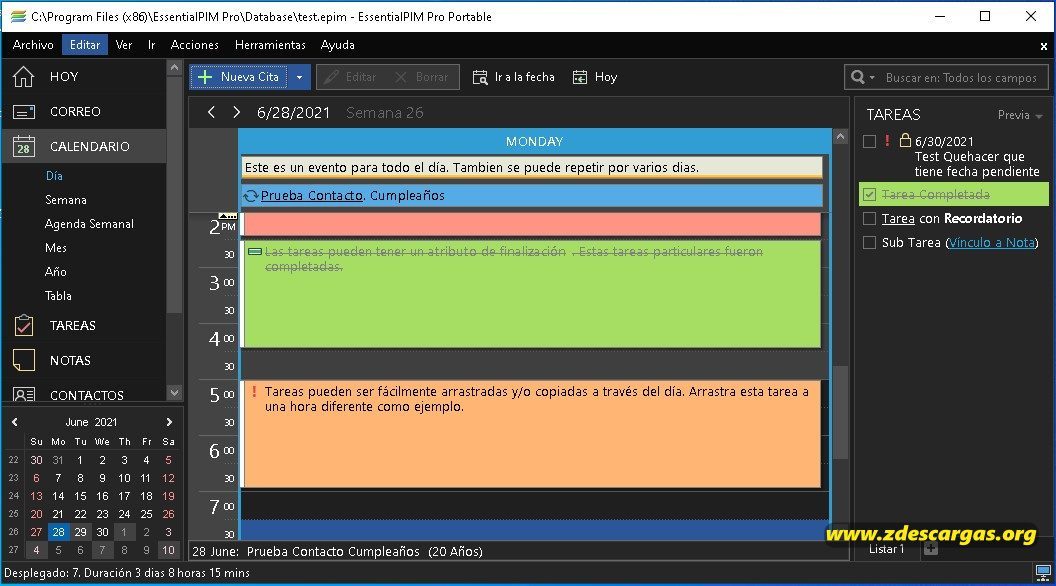Open the Acciones menu
Viewport: 1056px width, 586px height.
[x=195, y=45]
